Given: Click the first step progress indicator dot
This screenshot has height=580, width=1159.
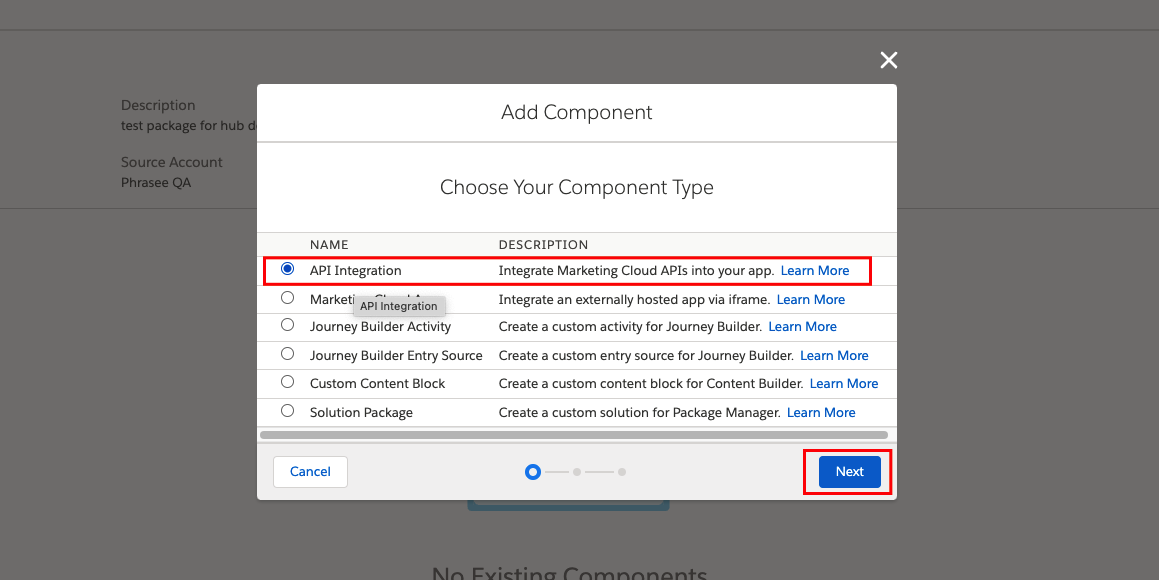Looking at the screenshot, I should 533,472.
